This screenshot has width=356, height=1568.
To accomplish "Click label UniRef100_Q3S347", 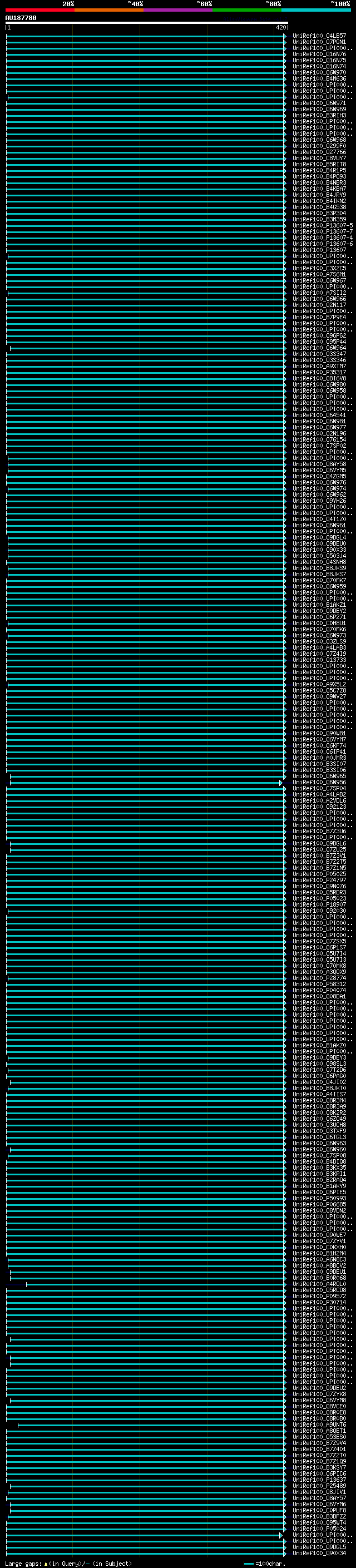I will click(319, 354).
